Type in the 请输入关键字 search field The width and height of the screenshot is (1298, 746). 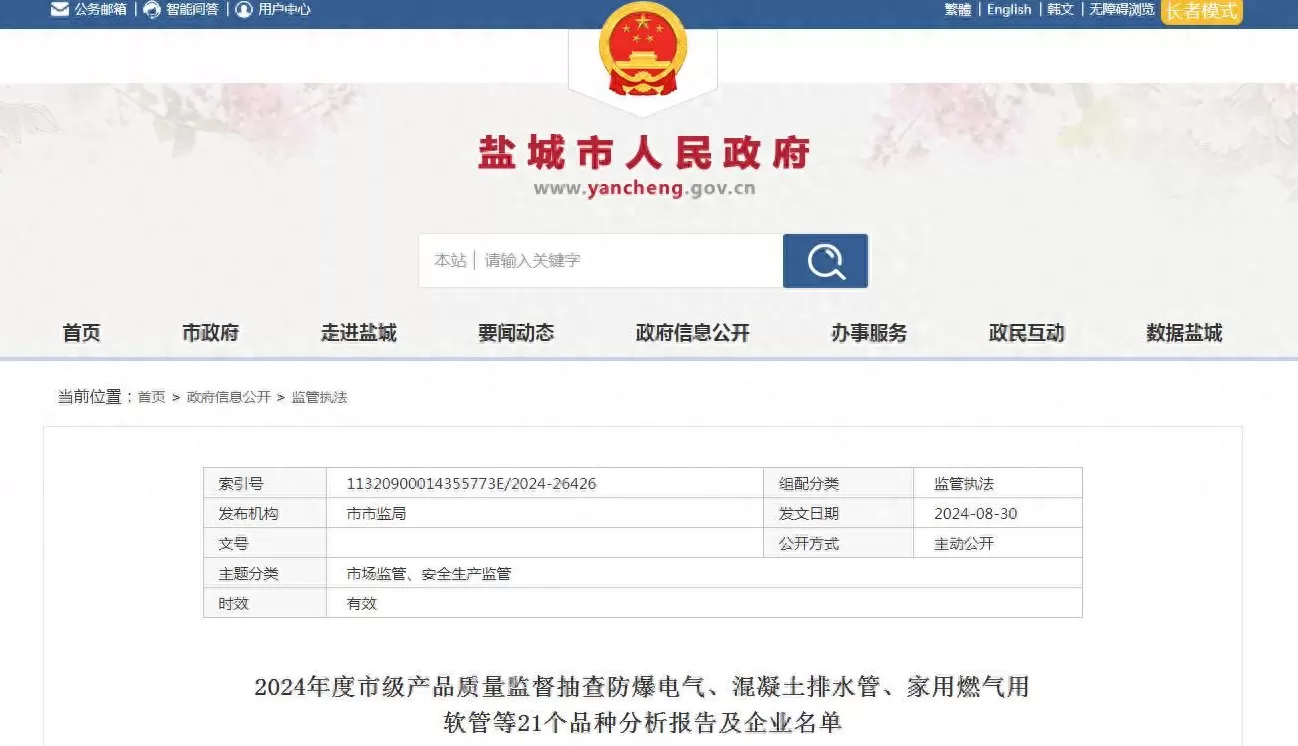[x=630, y=261]
